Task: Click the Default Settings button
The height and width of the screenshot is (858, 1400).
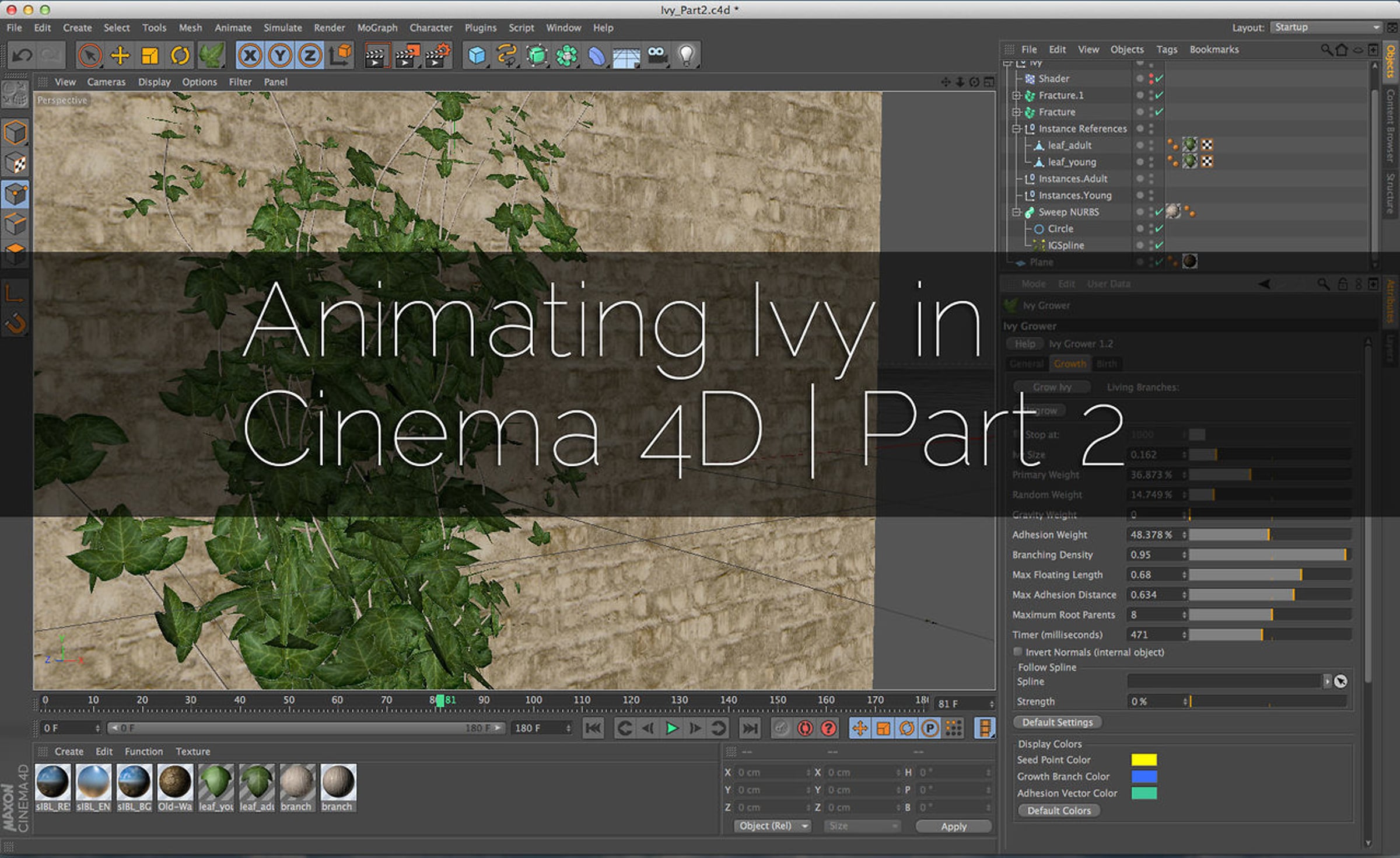Action: [x=1057, y=722]
